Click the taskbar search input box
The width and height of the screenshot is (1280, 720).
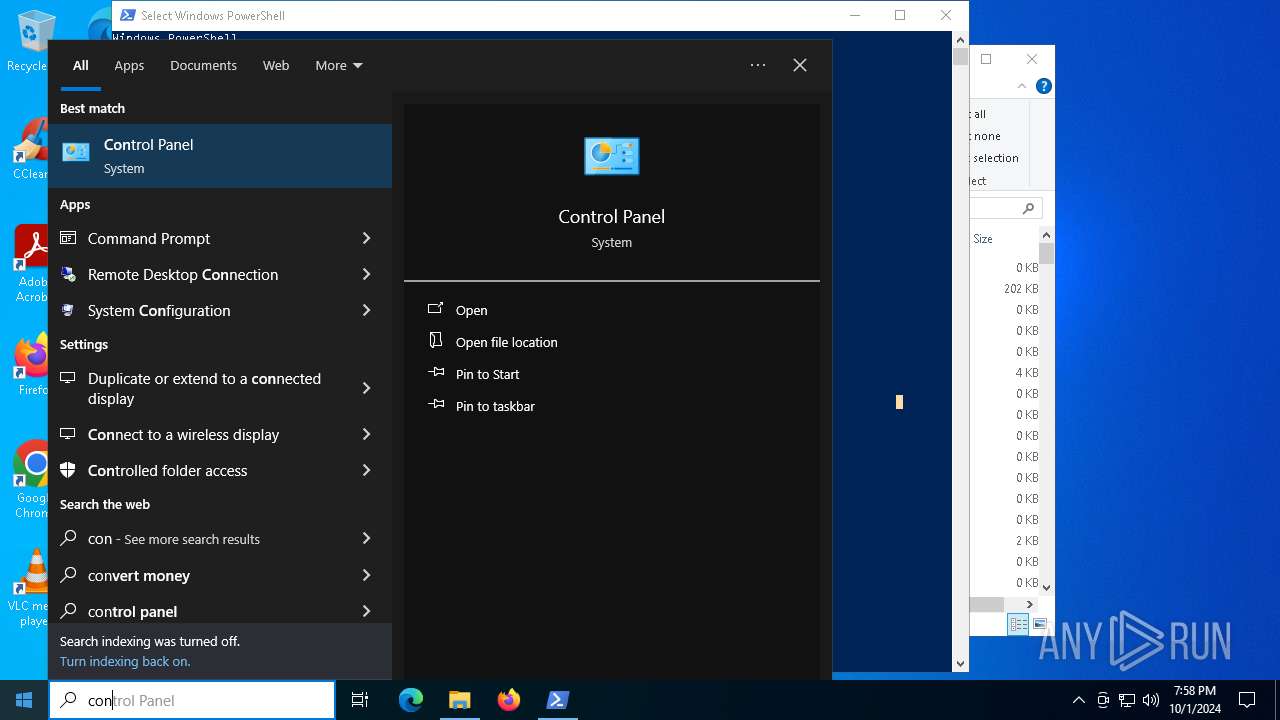[x=192, y=700]
